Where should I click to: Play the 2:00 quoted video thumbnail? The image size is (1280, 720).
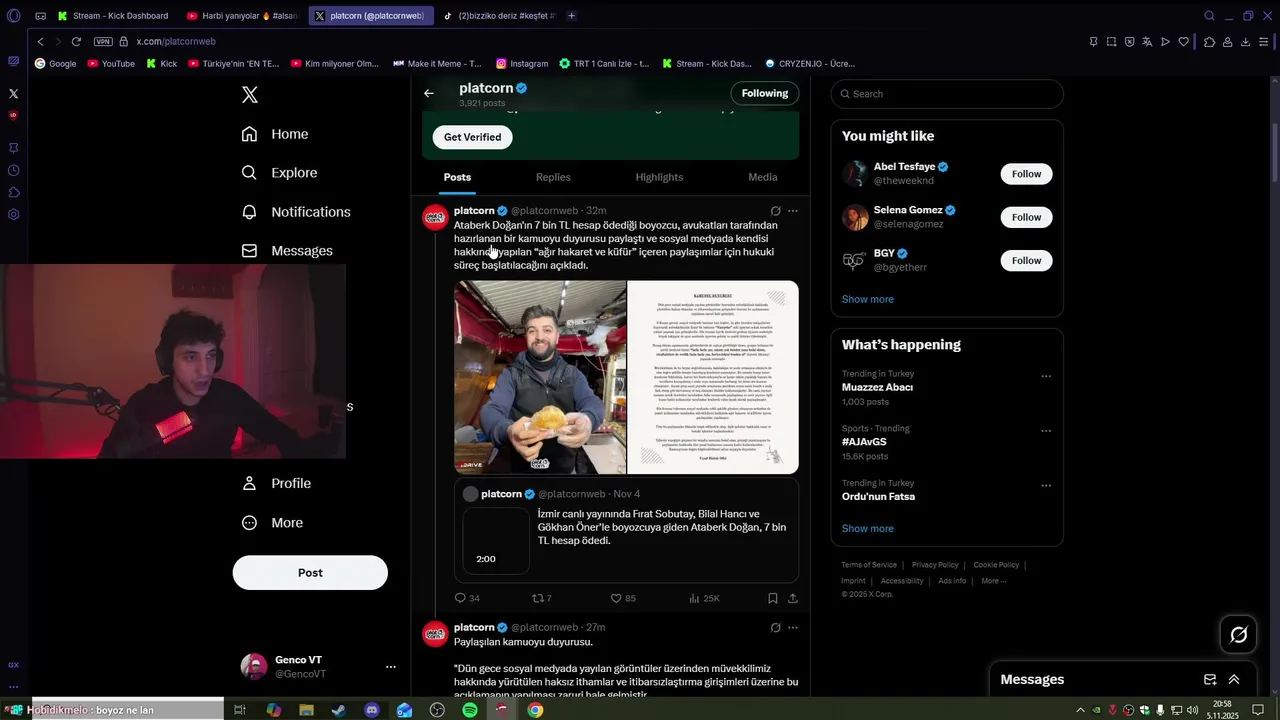pyautogui.click(x=496, y=541)
